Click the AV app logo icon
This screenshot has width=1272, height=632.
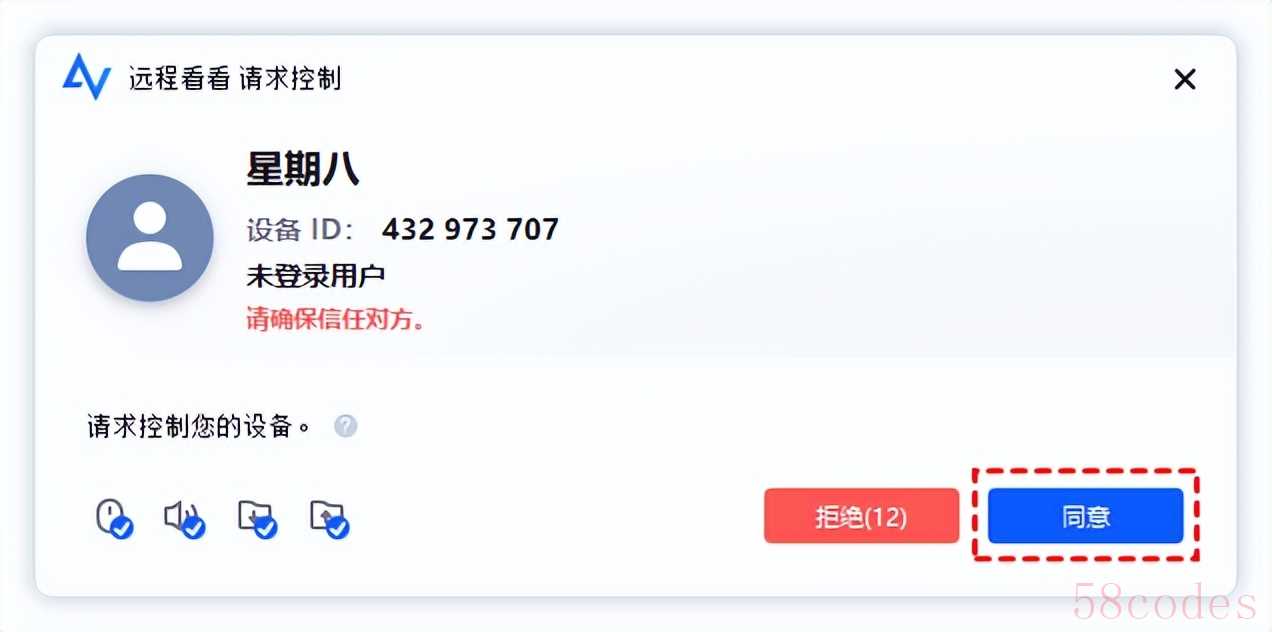pos(86,77)
